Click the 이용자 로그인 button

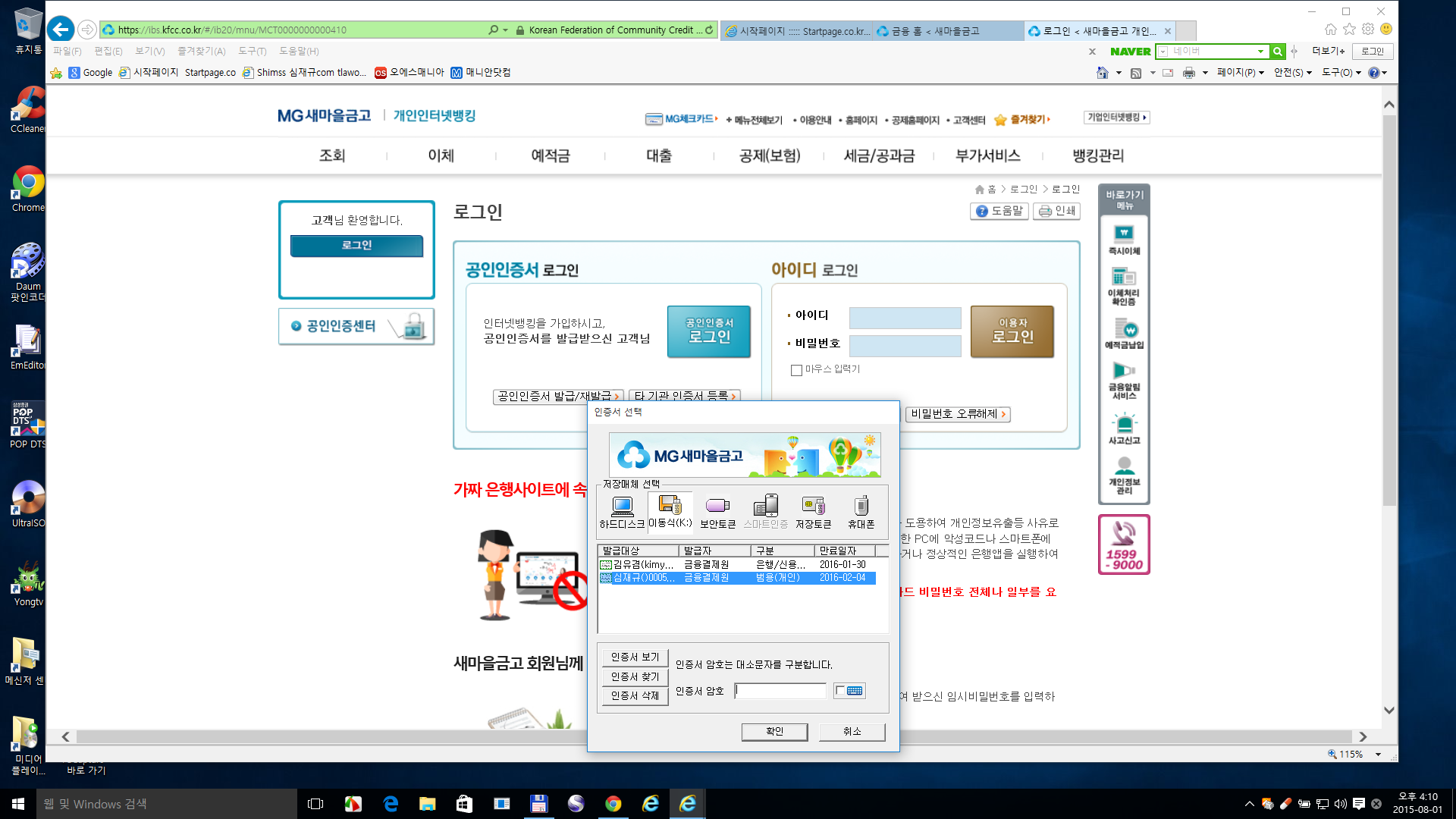pos(1012,331)
